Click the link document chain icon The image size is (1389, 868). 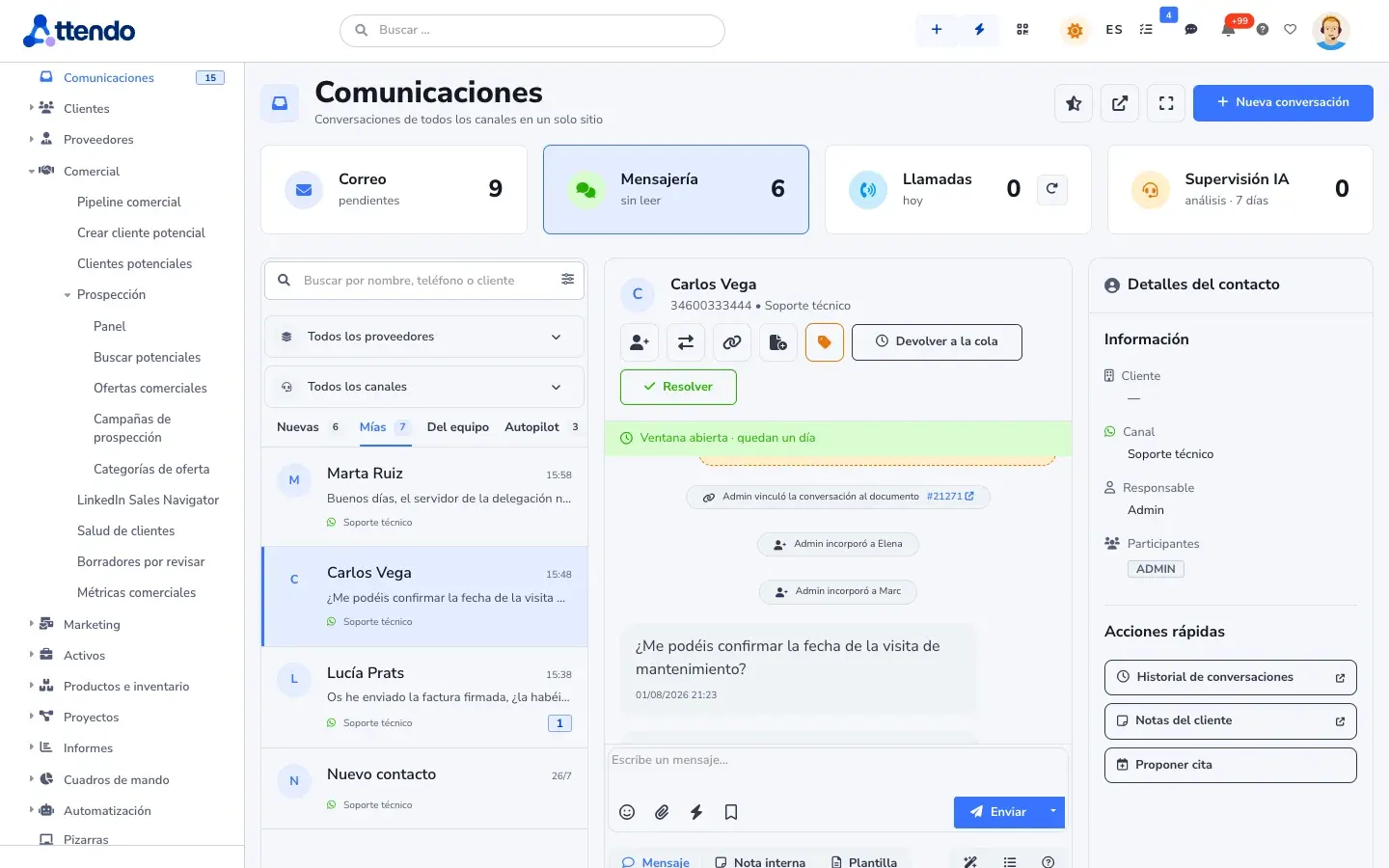732,342
